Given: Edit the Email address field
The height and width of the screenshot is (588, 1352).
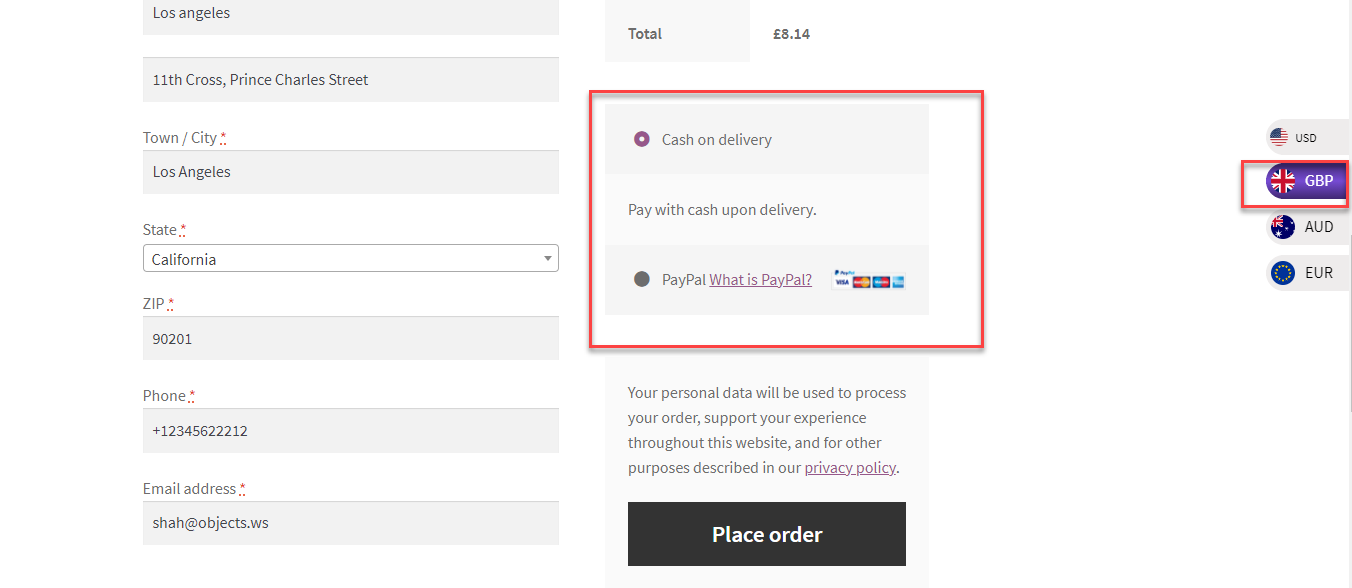Looking at the screenshot, I should 350,523.
